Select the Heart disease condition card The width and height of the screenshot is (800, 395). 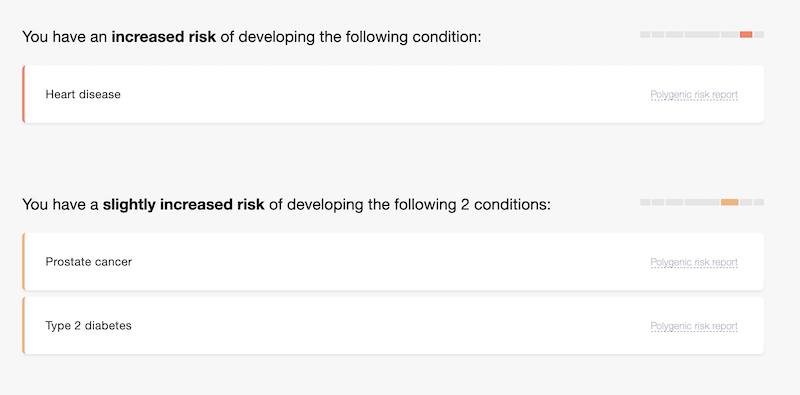pyautogui.click(x=393, y=94)
